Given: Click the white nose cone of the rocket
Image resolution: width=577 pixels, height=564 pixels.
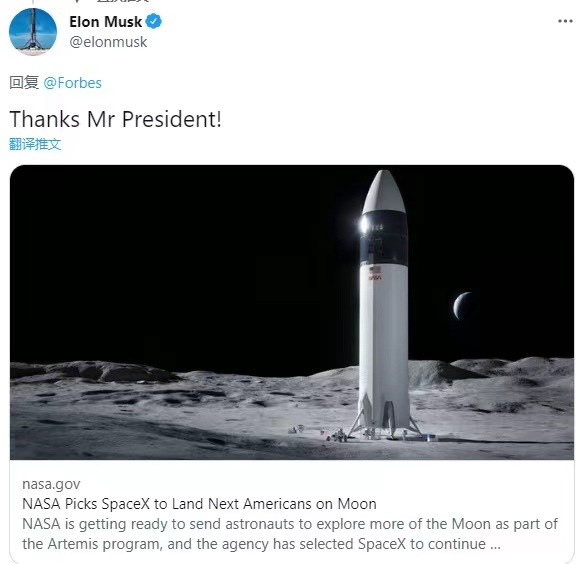Looking at the screenshot, I should pos(384,191).
